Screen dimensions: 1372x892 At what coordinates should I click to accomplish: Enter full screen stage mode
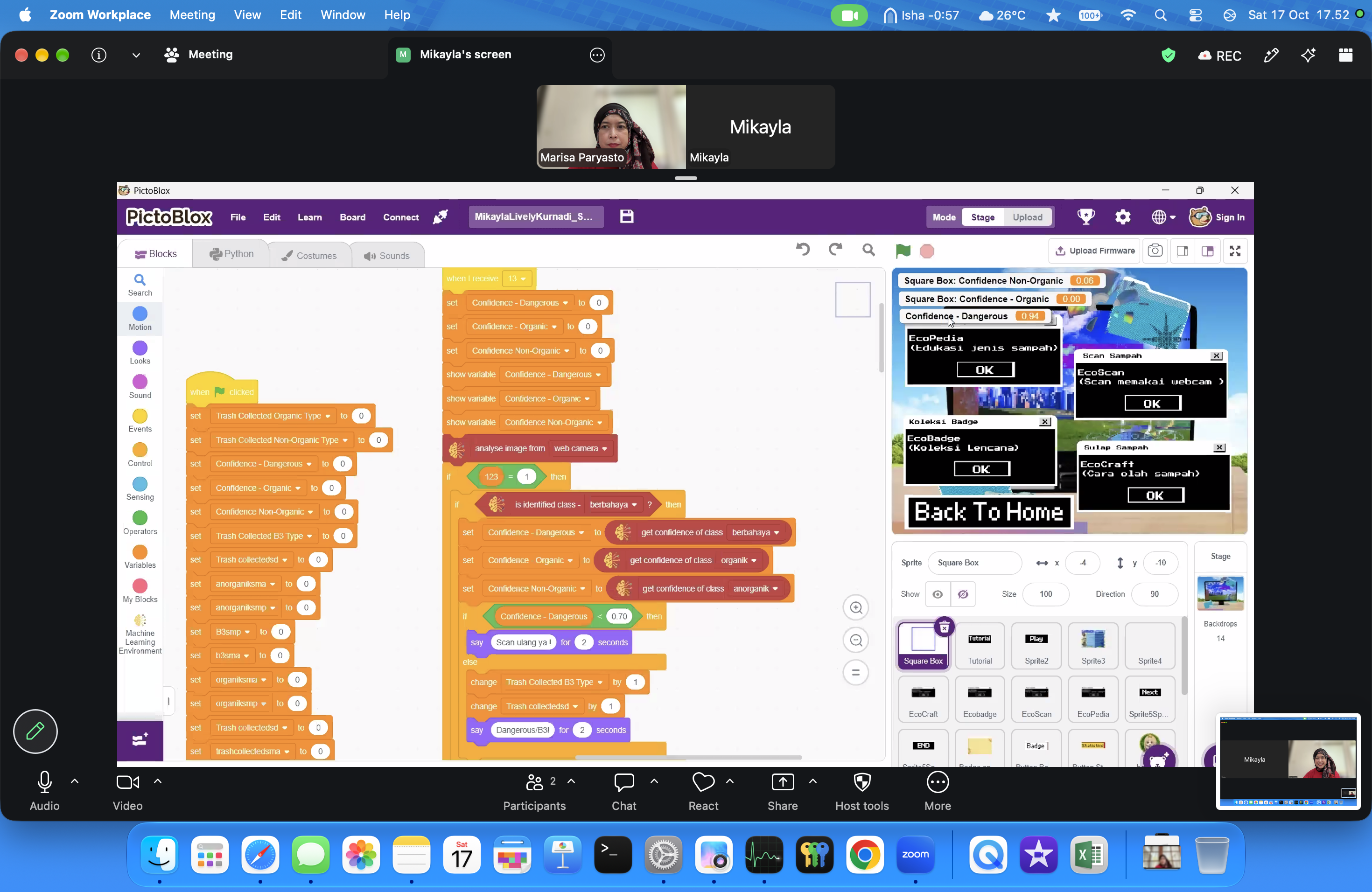point(1235,251)
